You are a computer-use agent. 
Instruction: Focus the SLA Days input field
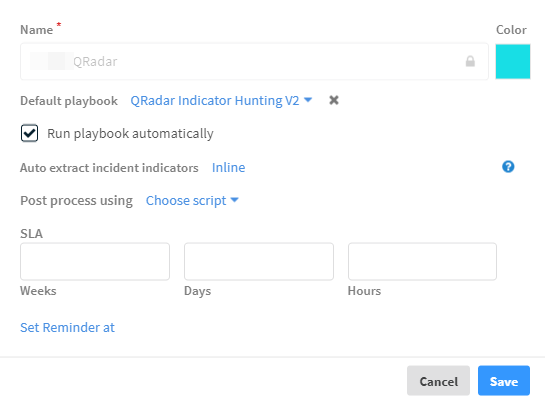click(259, 261)
